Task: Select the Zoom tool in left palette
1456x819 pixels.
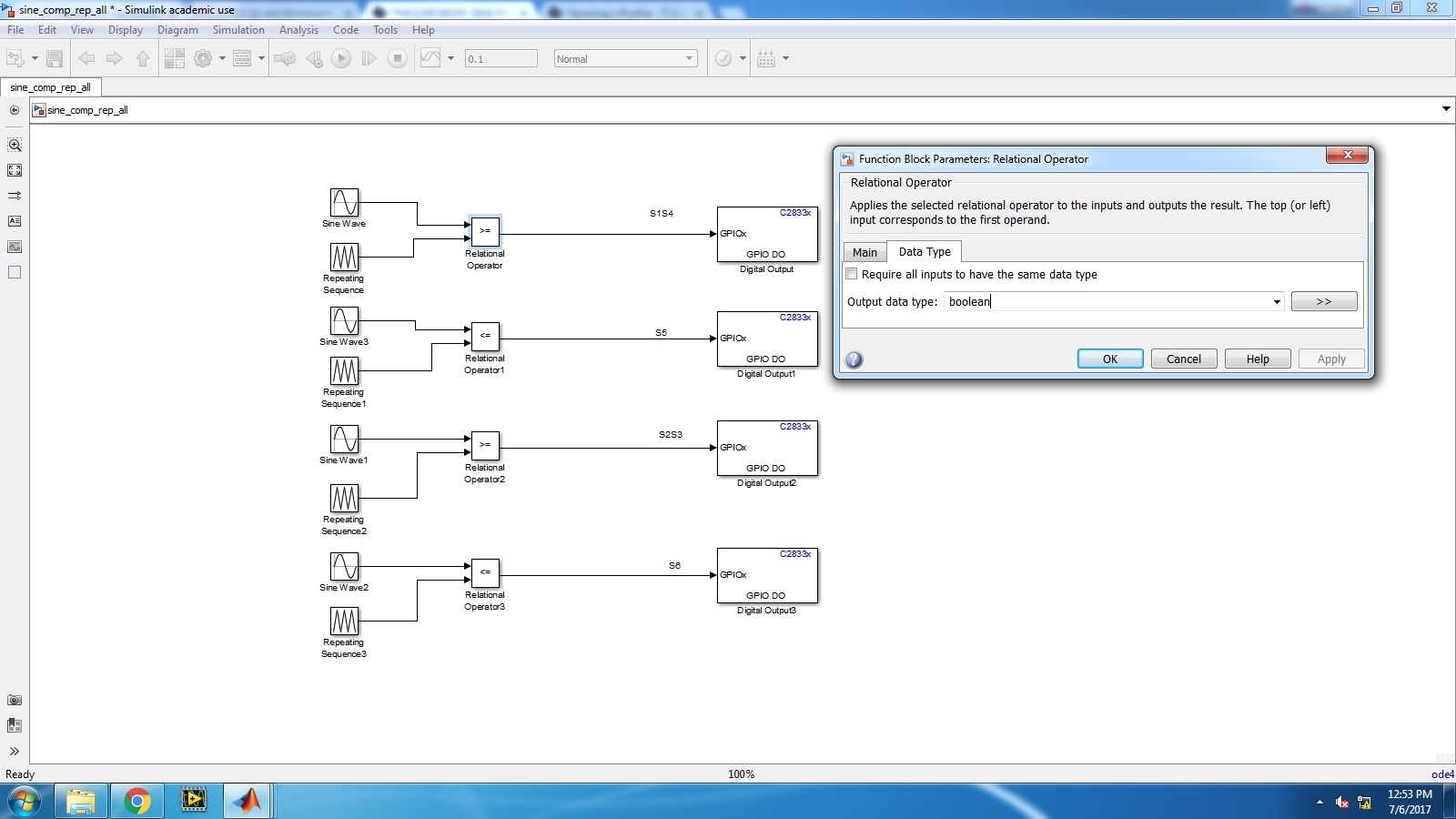Action: tap(15, 145)
